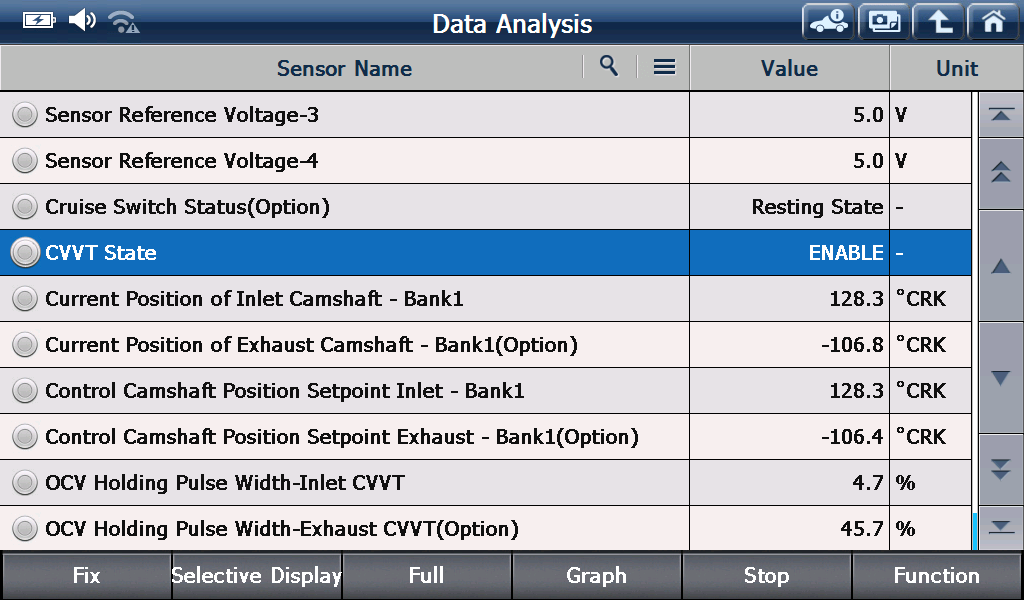The height and width of the screenshot is (600, 1024).
Task: Open the Graph view
Action: pos(597,575)
